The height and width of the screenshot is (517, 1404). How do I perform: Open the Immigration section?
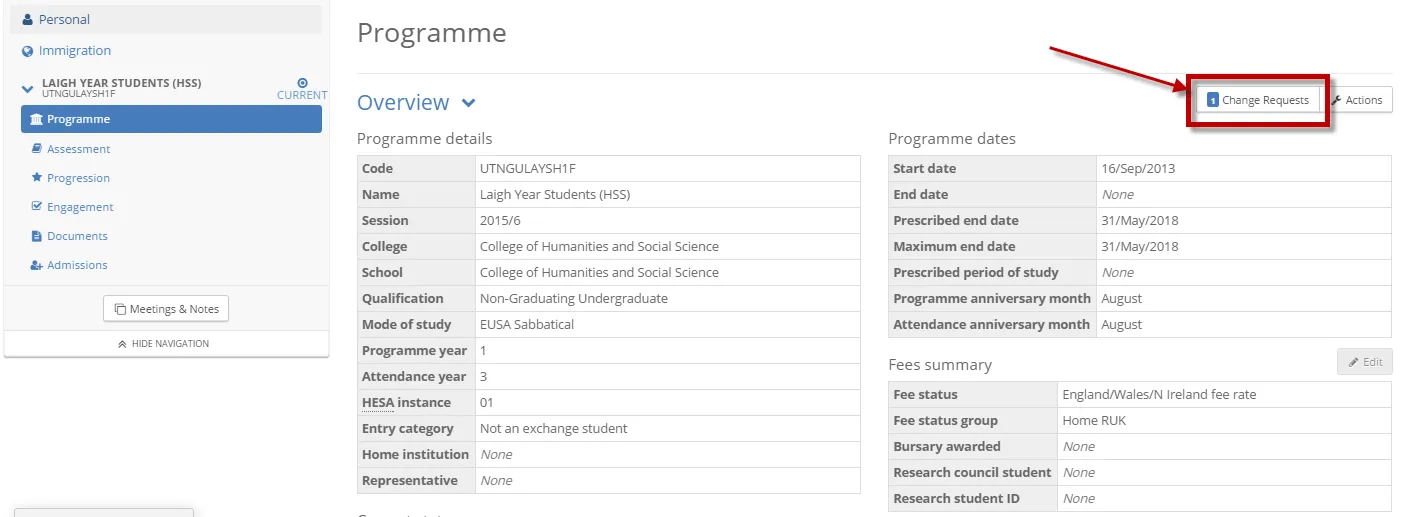tap(75, 51)
